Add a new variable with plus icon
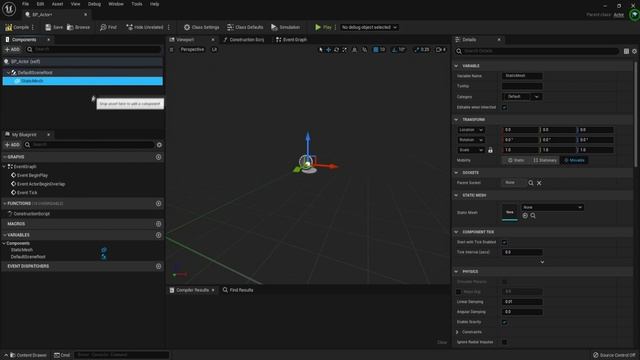This screenshot has width=640, height=360. 158,236
